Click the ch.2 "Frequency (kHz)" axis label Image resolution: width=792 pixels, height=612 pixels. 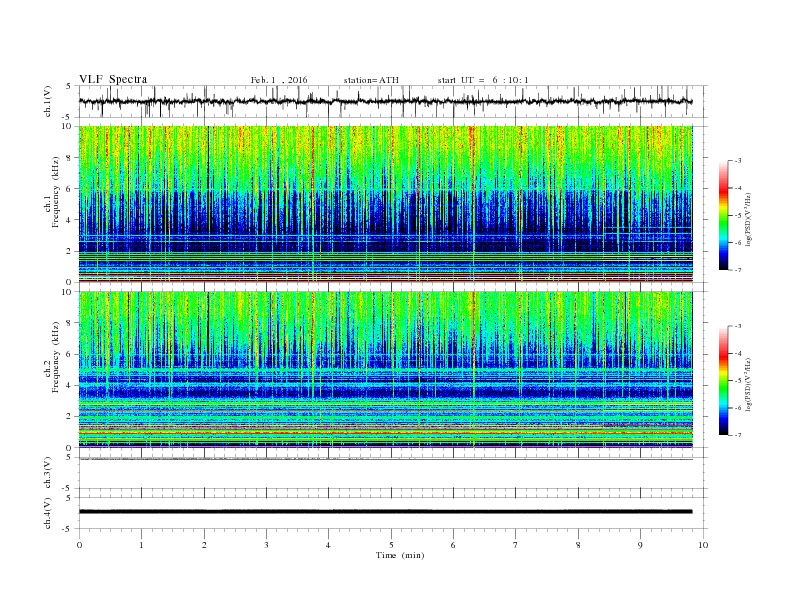click(56, 357)
